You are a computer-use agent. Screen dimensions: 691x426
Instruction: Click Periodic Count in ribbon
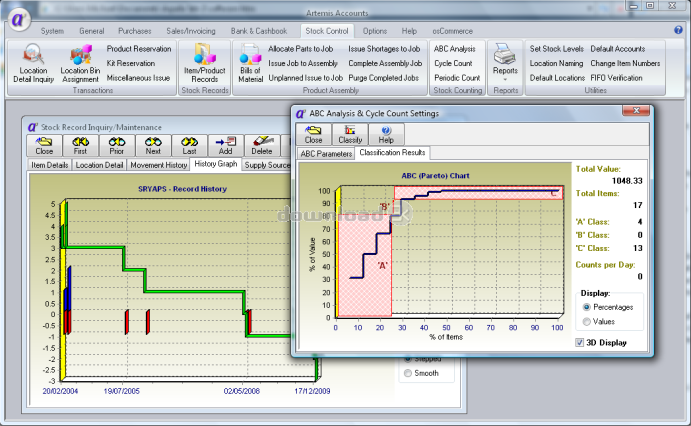tap(457, 78)
